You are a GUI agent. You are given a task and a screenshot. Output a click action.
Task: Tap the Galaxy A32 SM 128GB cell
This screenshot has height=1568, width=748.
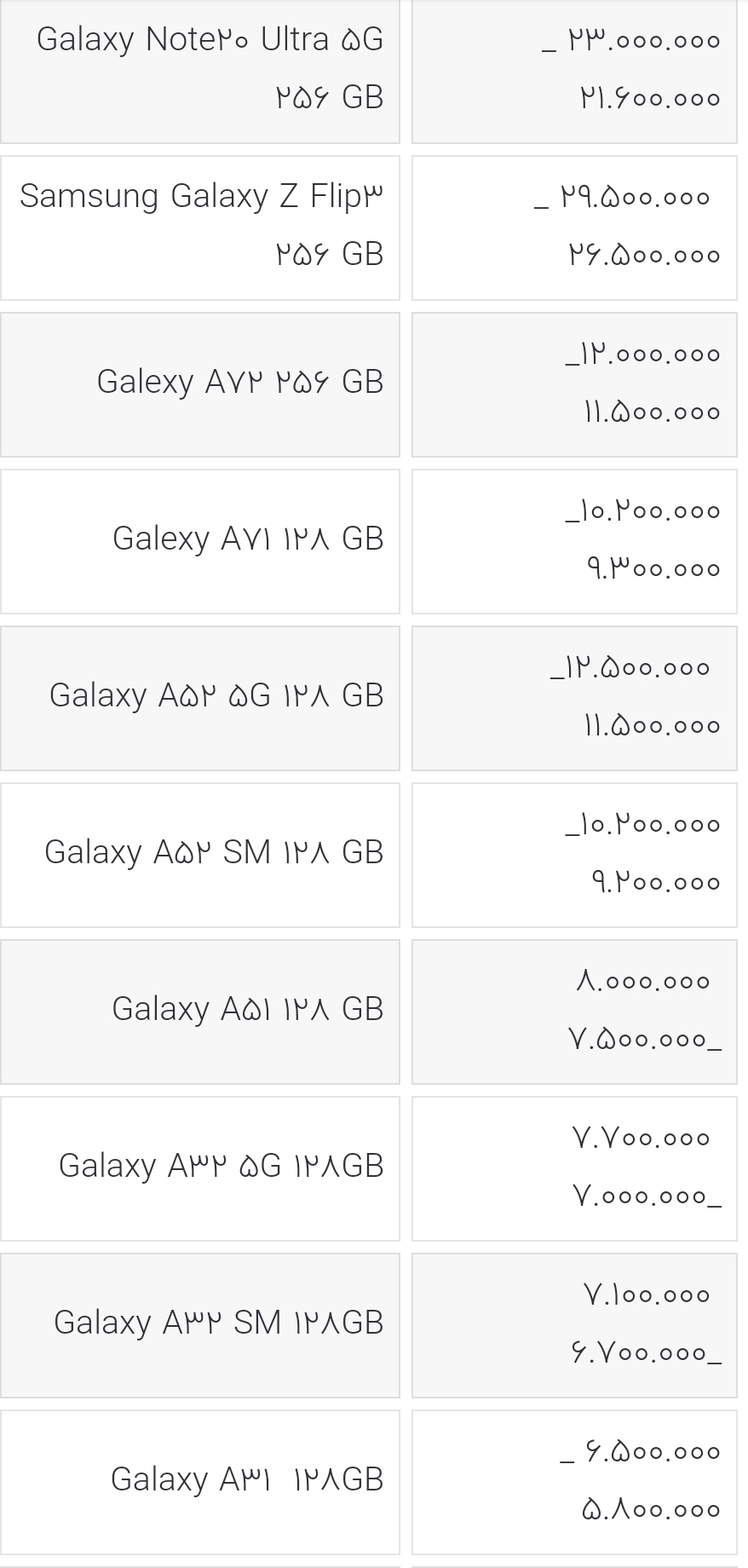pyautogui.click(x=200, y=1324)
